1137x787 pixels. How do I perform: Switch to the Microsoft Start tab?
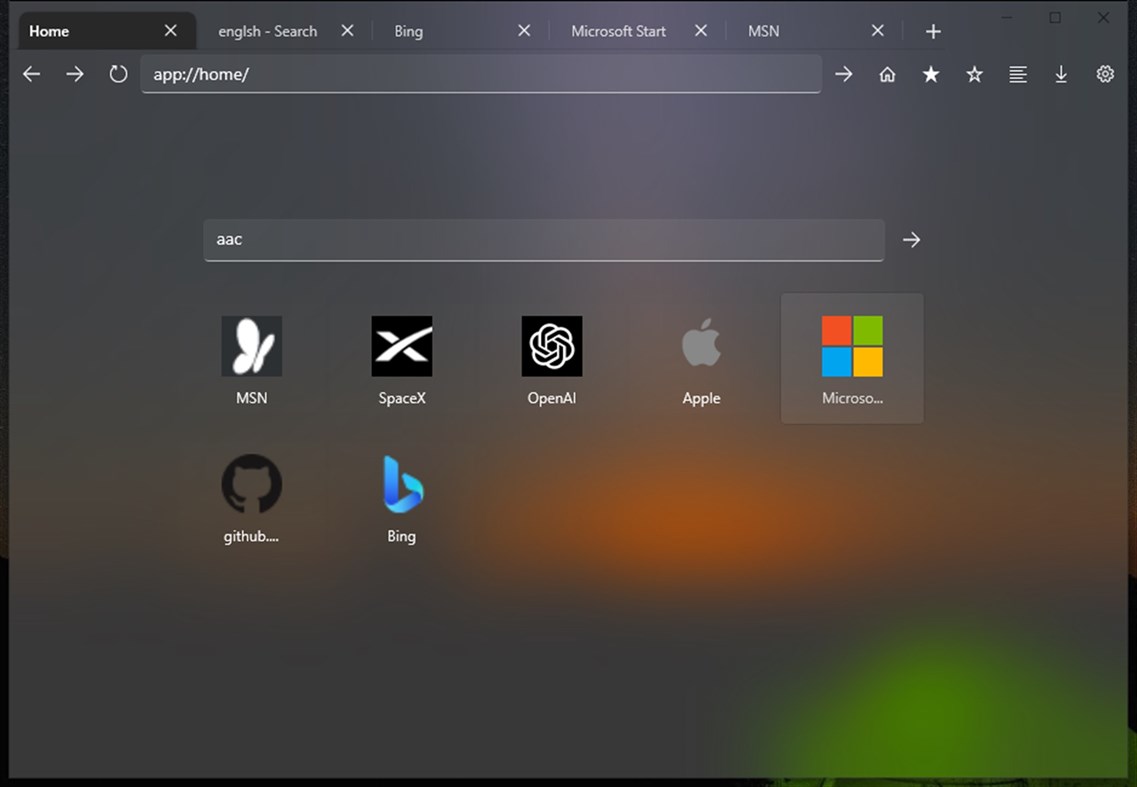618,30
